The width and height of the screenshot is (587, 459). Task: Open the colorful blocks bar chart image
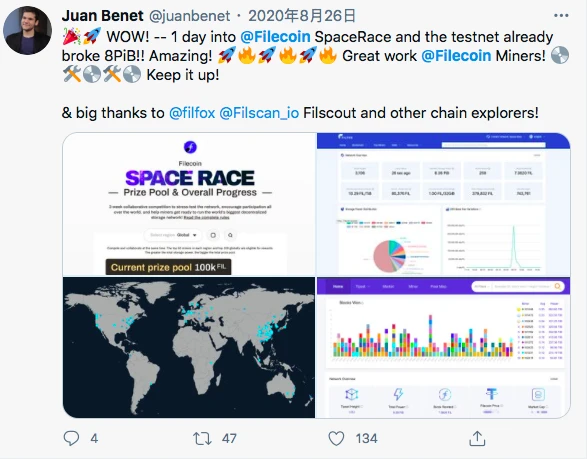(x=444, y=347)
